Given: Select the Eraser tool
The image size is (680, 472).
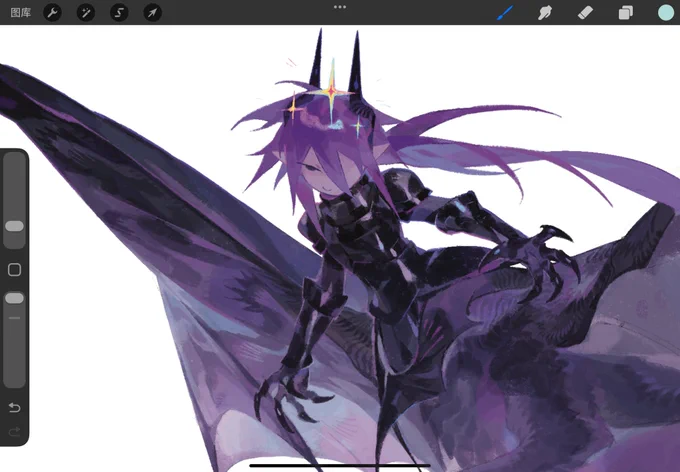Looking at the screenshot, I should click(585, 13).
